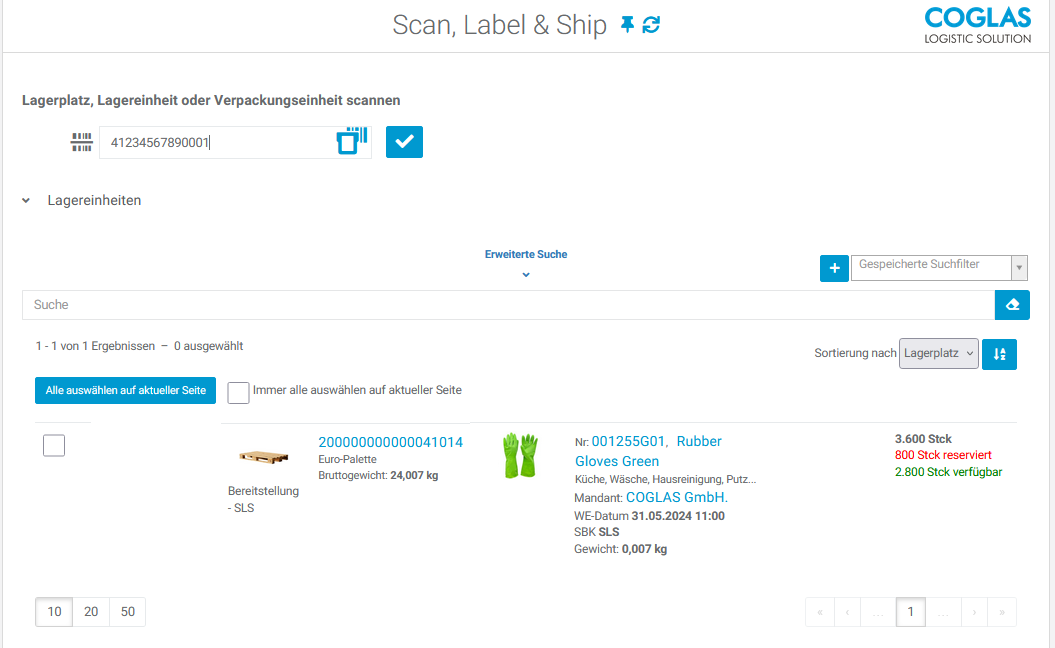Open the Sortierung nach Lagerplatz dropdown
Viewport: 1055px width, 648px height.
point(938,354)
